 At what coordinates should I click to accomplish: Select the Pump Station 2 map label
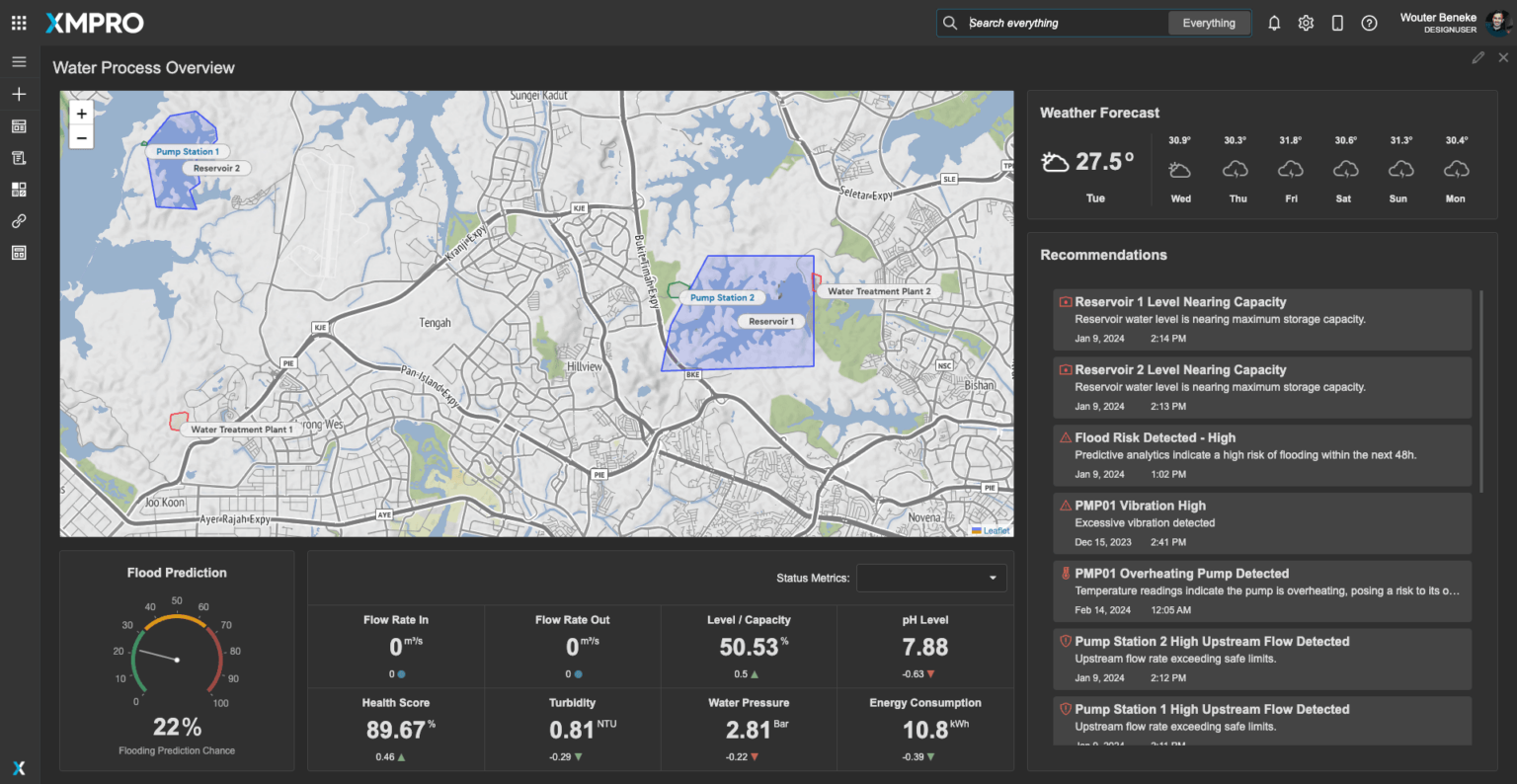click(x=722, y=297)
